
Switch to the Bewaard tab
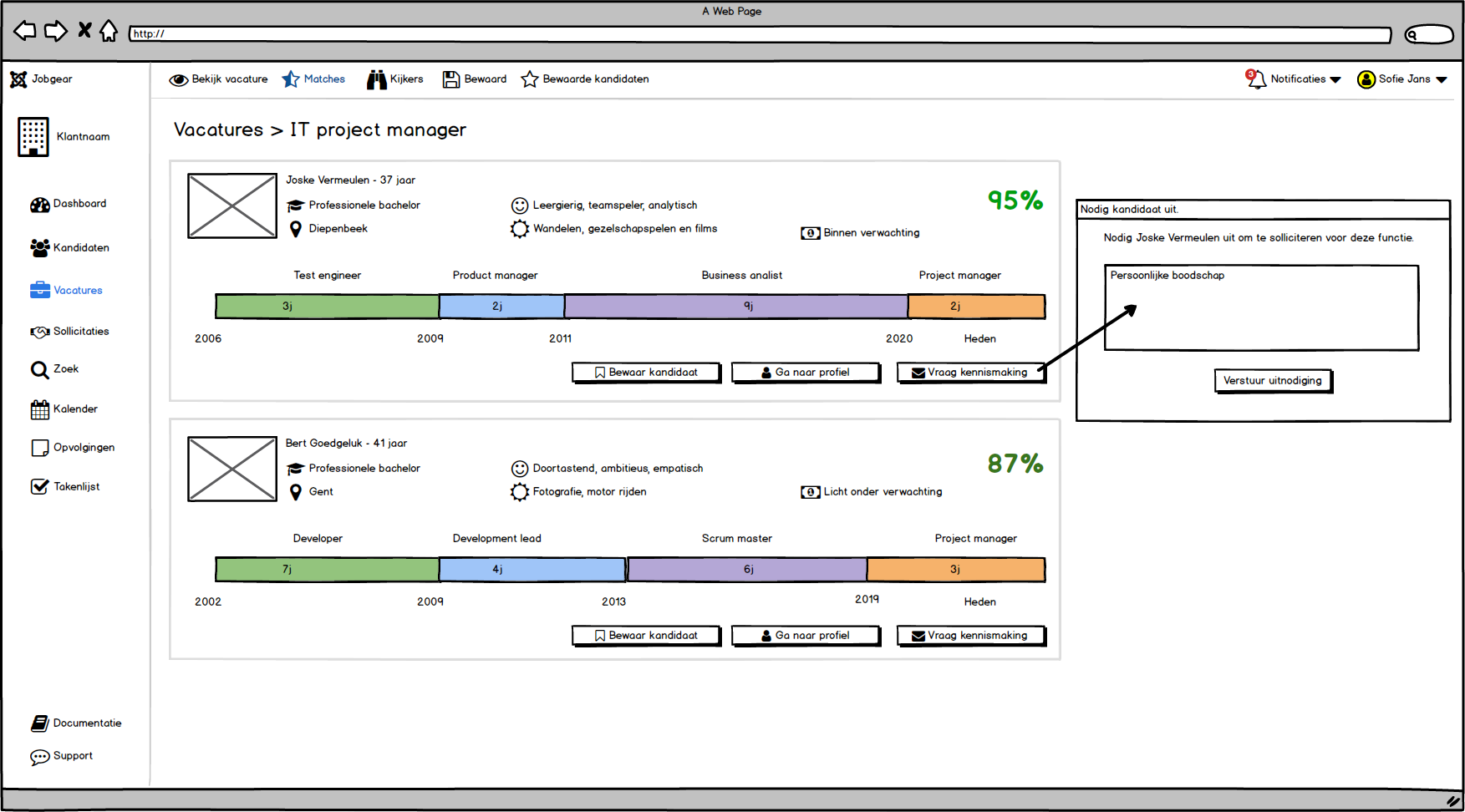[475, 79]
